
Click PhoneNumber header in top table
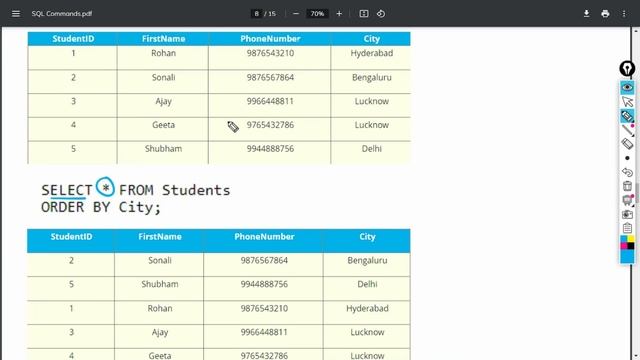tap(270, 39)
